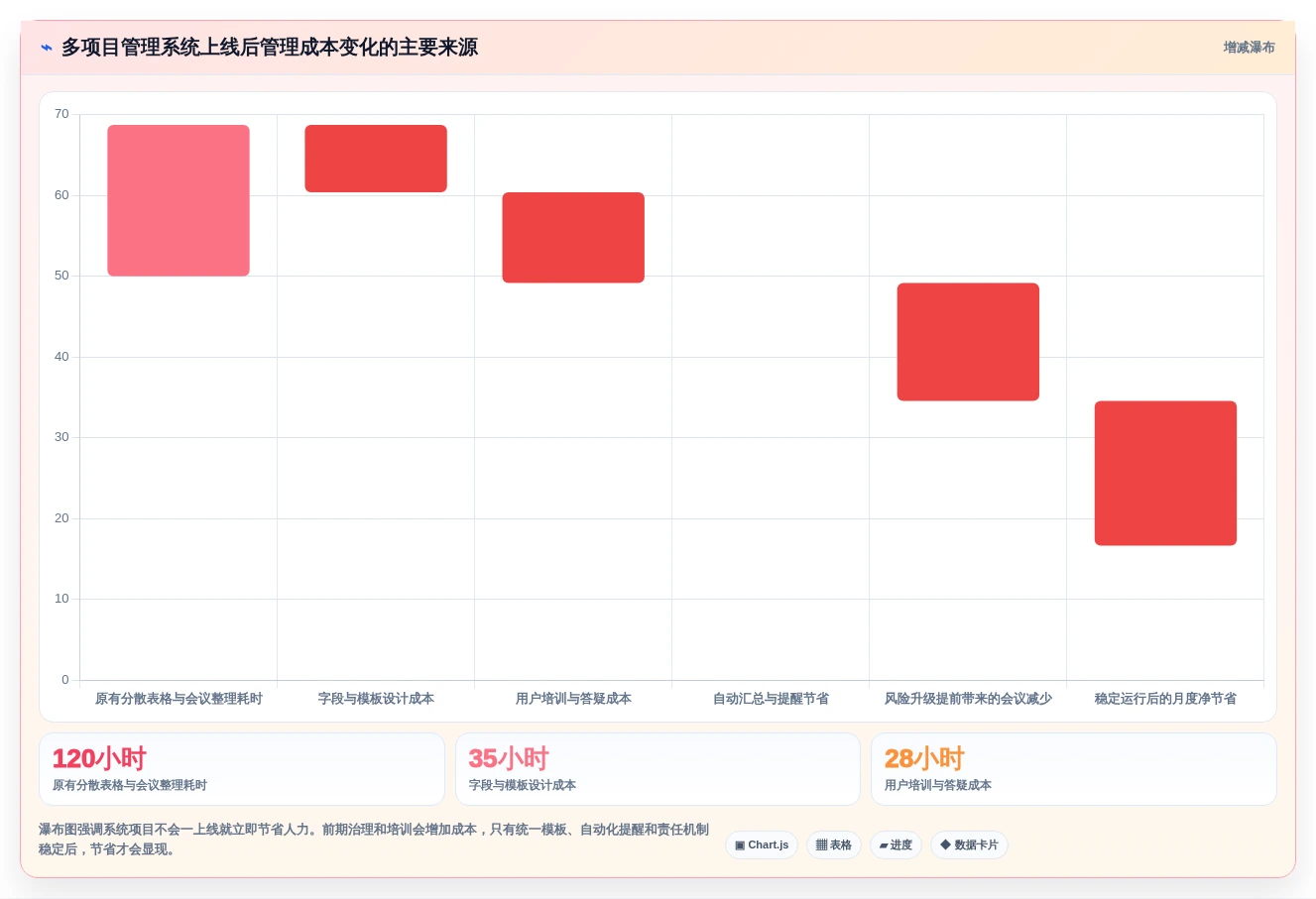Click the x-axis label 原有分散表格与会议整理耗时

click(x=179, y=699)
